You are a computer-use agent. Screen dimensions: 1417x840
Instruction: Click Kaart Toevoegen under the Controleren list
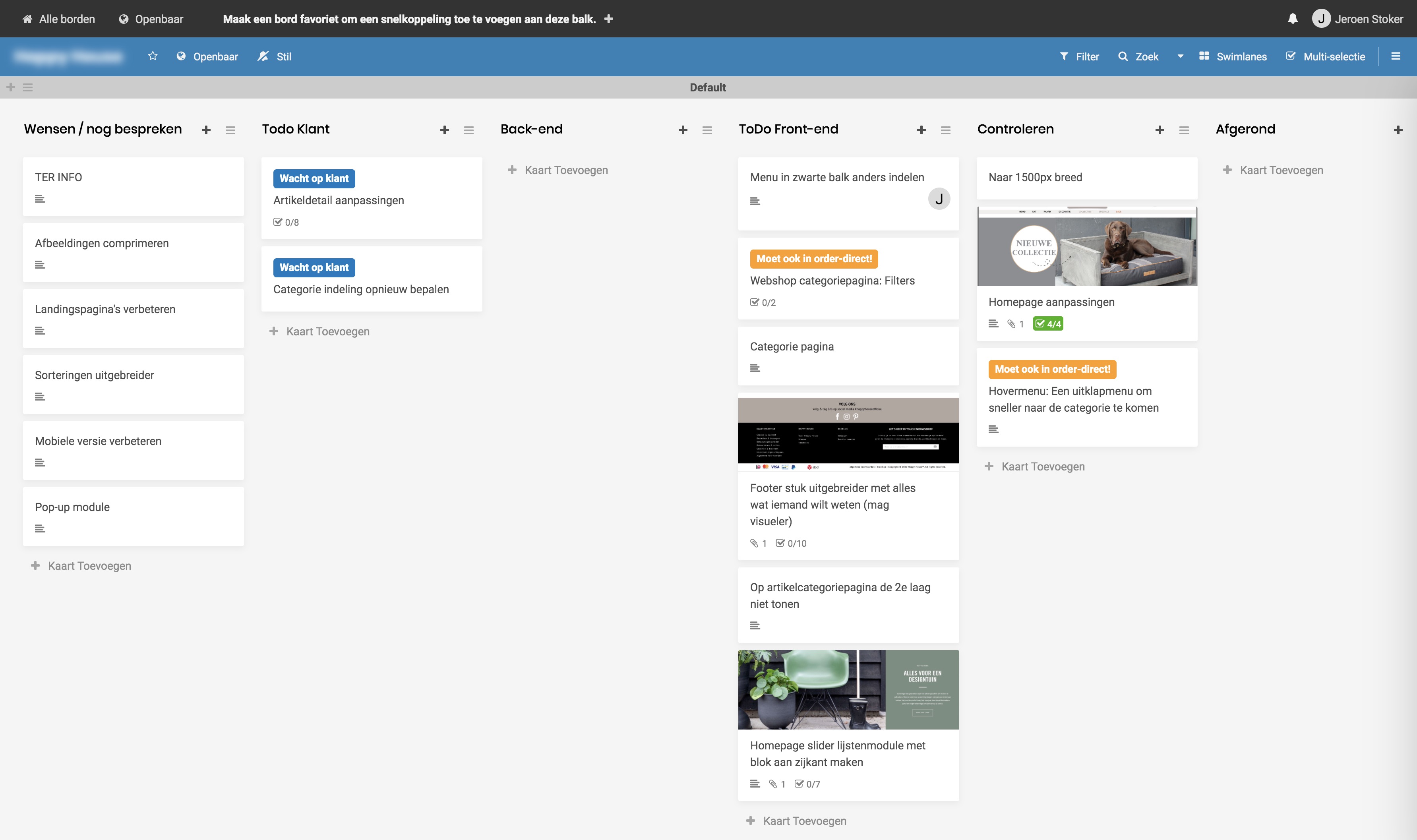coord(1035,466)
